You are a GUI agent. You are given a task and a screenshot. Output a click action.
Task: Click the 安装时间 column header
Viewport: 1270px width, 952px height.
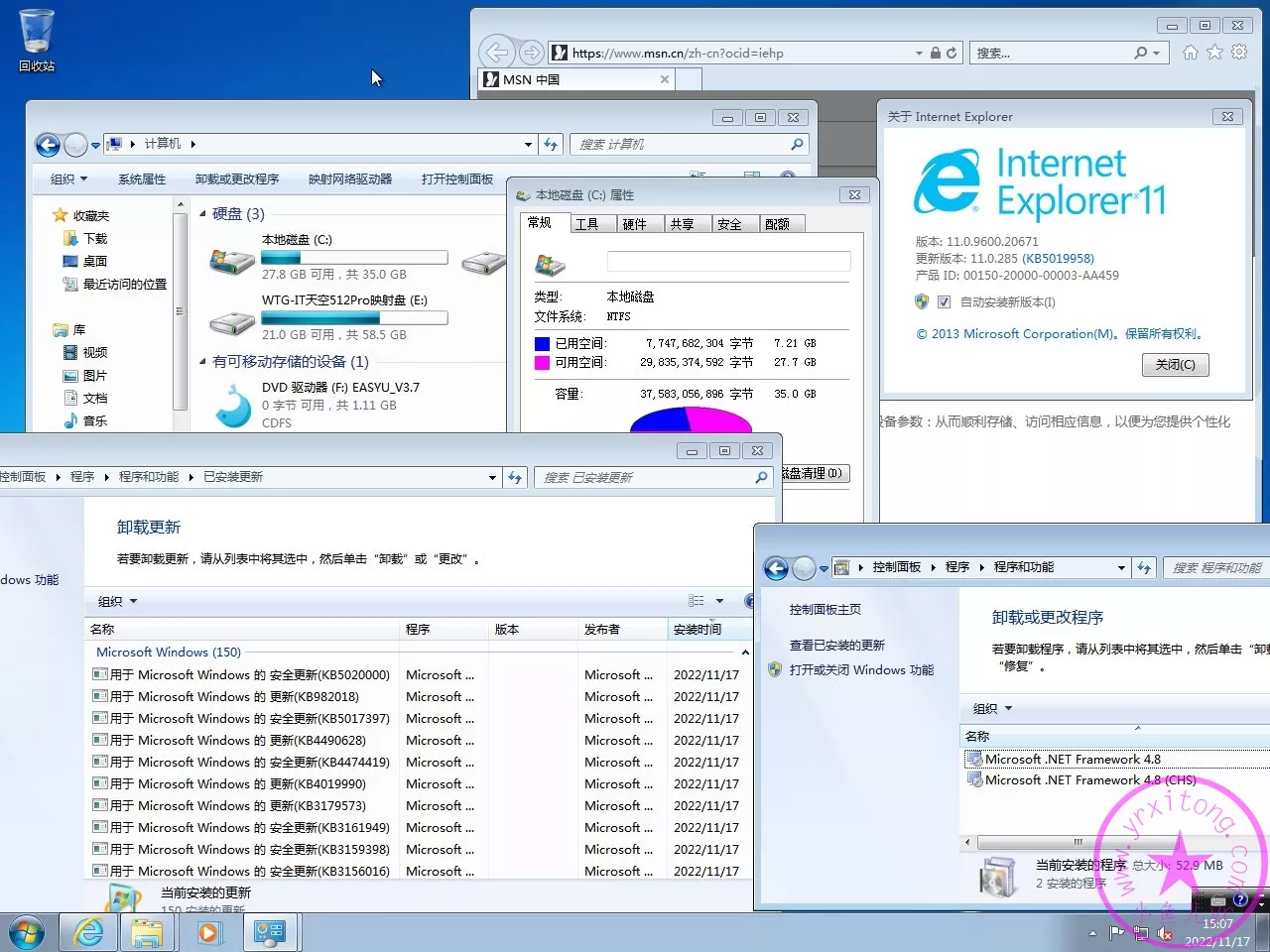tap(707, 630)
